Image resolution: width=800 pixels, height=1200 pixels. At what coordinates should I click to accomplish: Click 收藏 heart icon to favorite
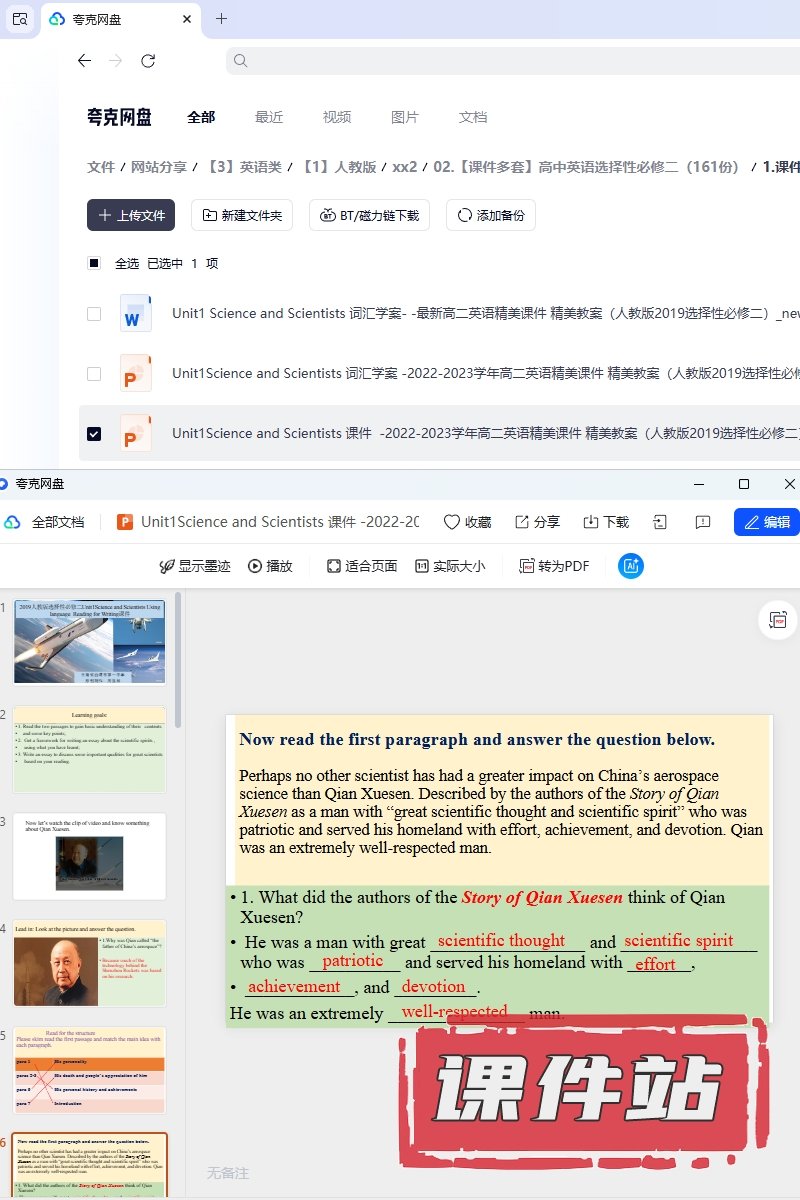point(452,522)
